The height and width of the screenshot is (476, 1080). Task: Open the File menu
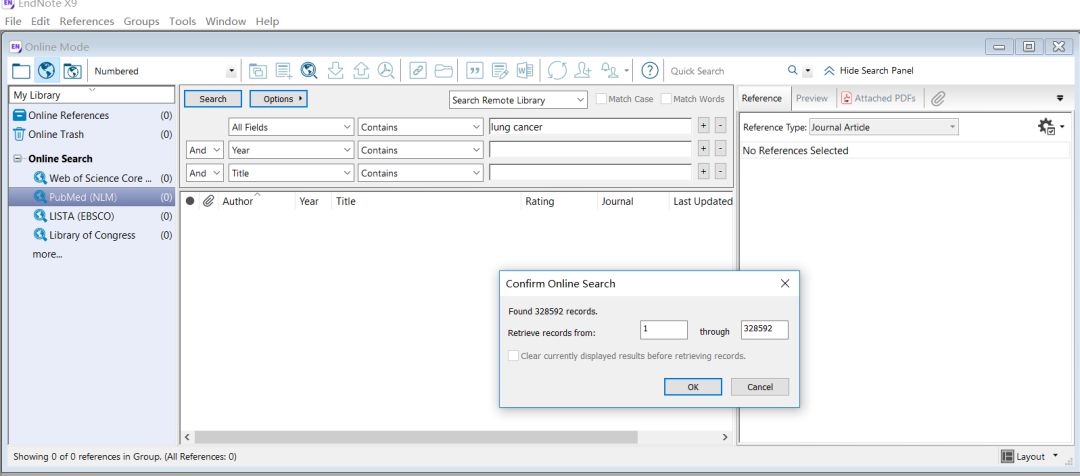(x=13, y=21)
